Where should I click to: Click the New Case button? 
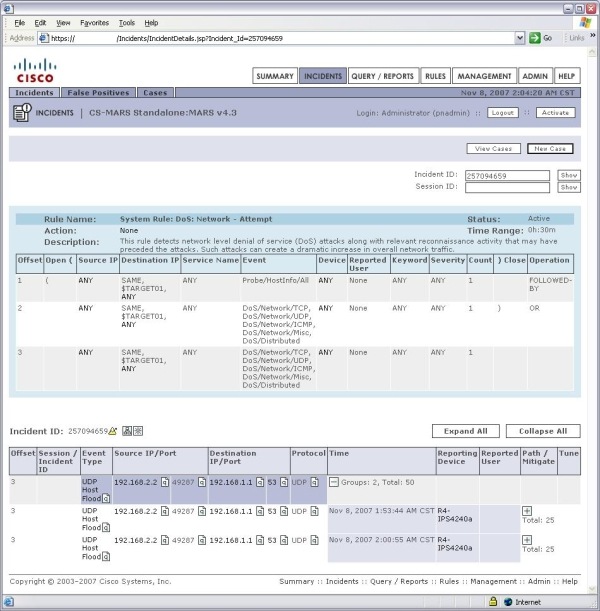[x=550, y=148]
